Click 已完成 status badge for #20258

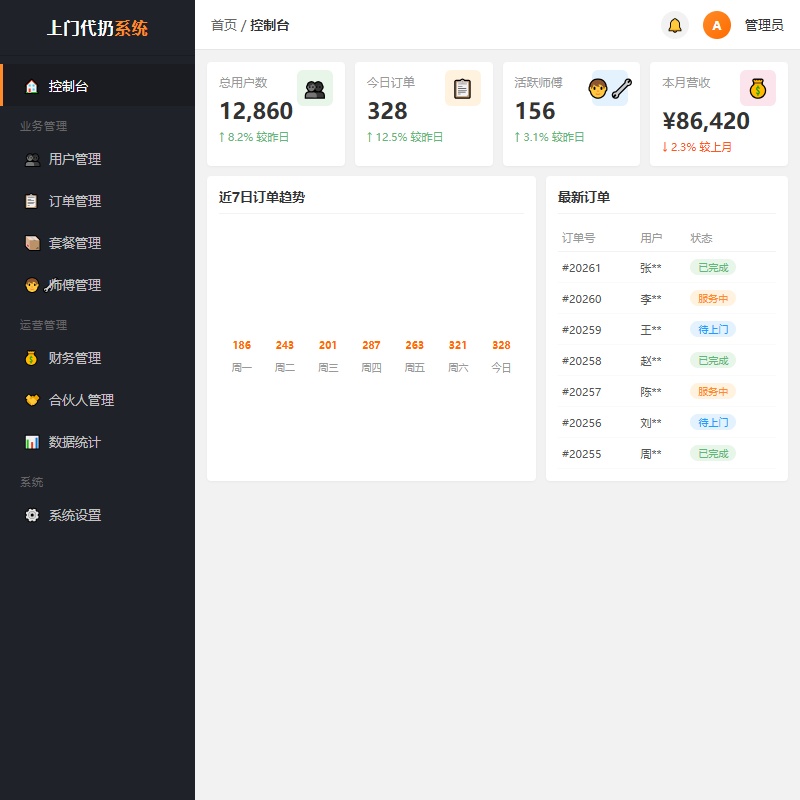[x=713, y=361]
